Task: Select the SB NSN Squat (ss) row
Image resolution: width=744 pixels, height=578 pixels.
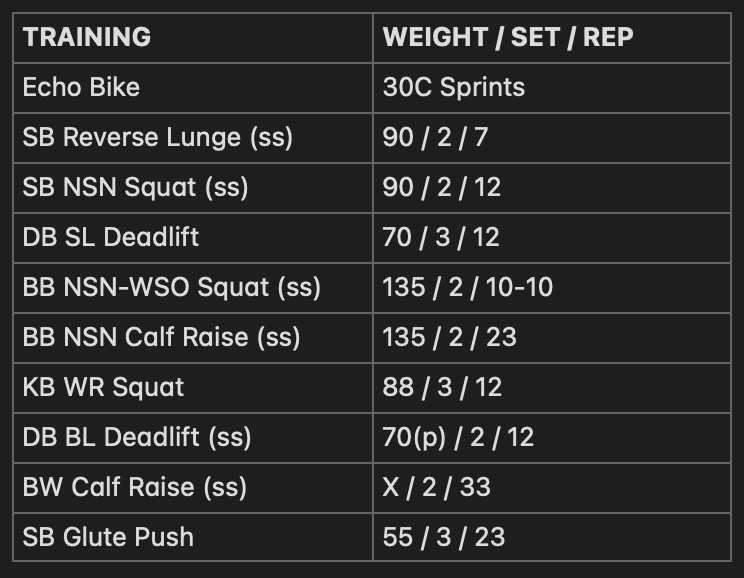Action: (372, 187)
